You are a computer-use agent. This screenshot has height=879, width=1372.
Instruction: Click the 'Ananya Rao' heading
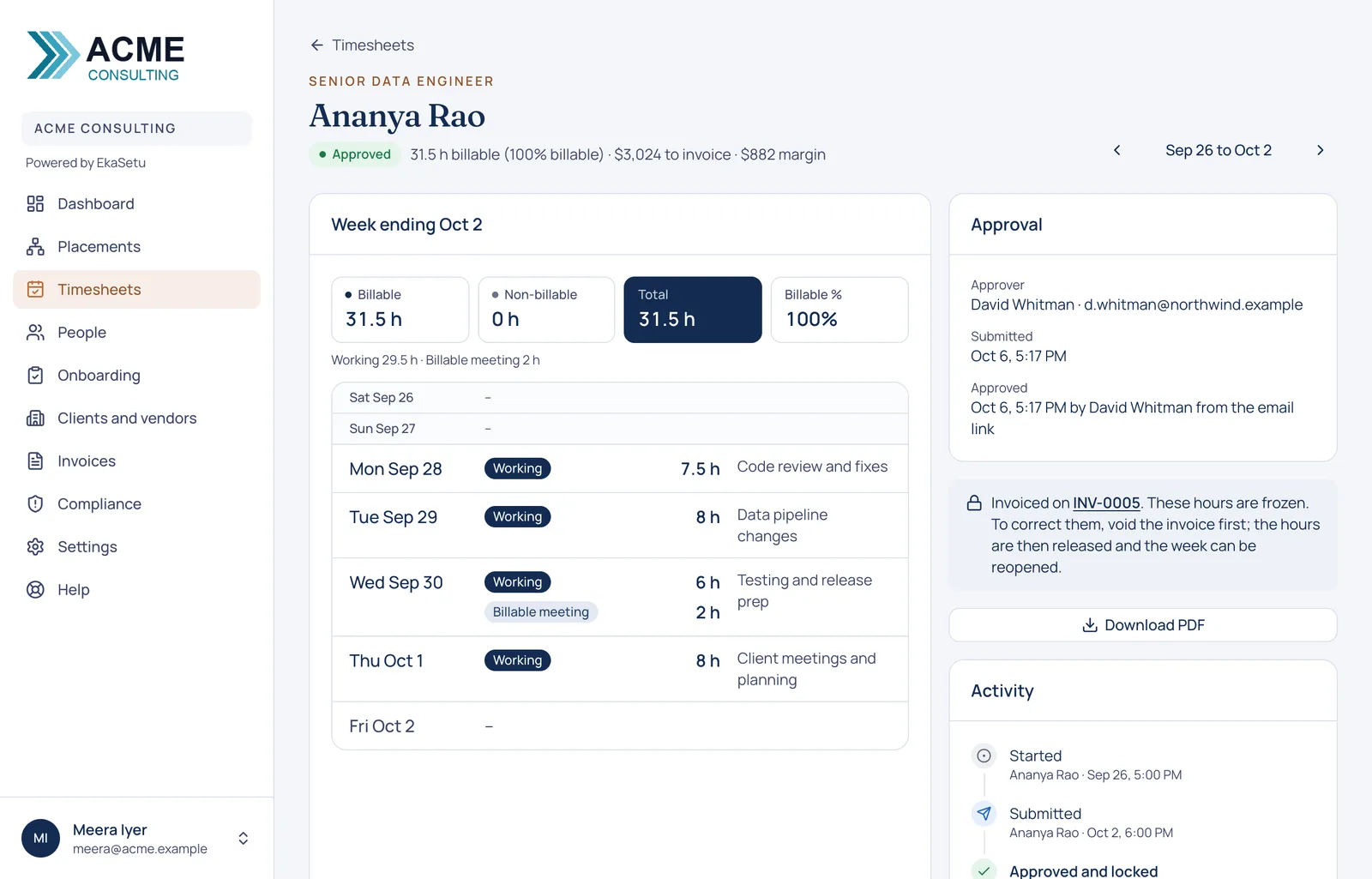[x=397, y=116]
